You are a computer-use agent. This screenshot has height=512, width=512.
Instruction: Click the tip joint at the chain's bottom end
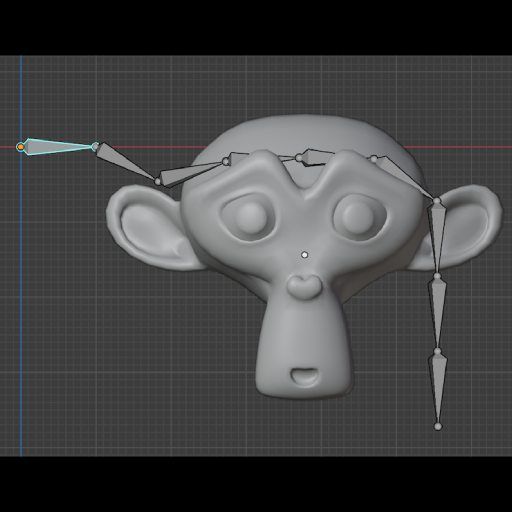pyautogui.click(x=438, y=426)
